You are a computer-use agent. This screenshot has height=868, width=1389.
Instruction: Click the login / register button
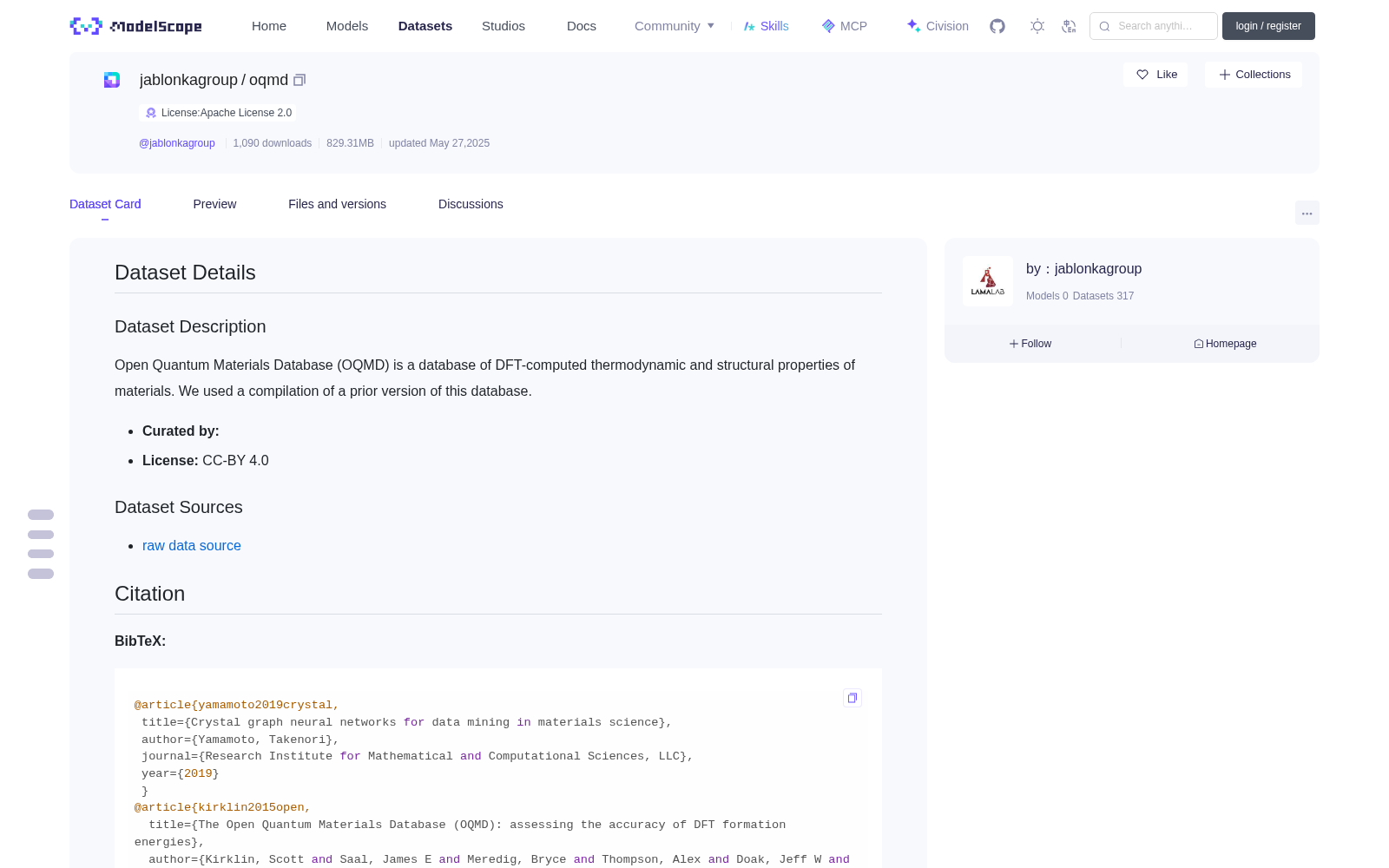click(x=1268, y=26)
